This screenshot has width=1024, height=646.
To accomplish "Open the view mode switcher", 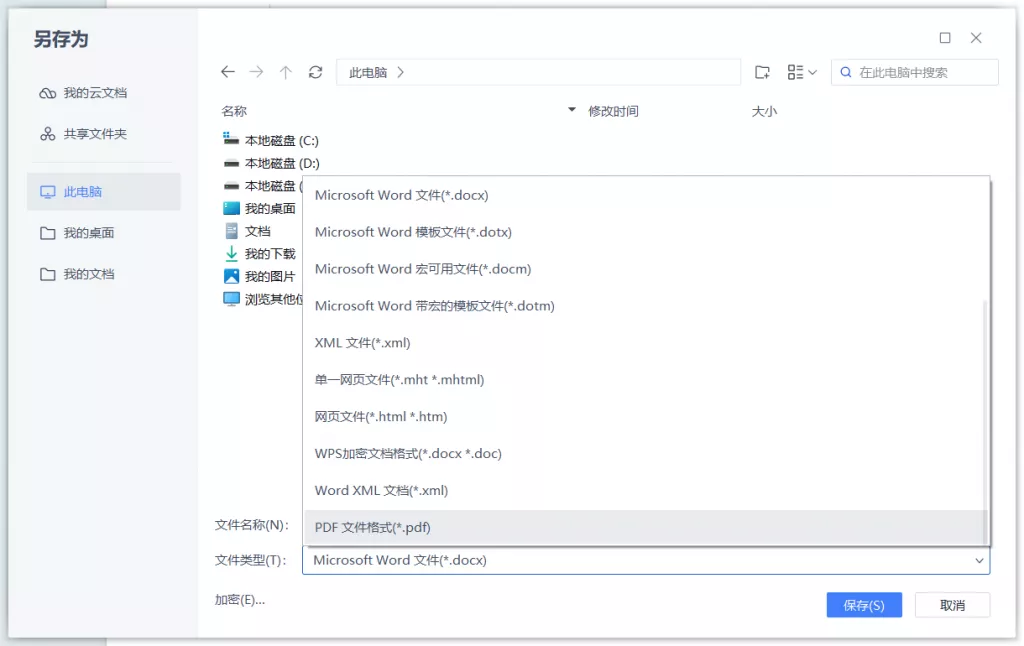I will click(802, 72).
